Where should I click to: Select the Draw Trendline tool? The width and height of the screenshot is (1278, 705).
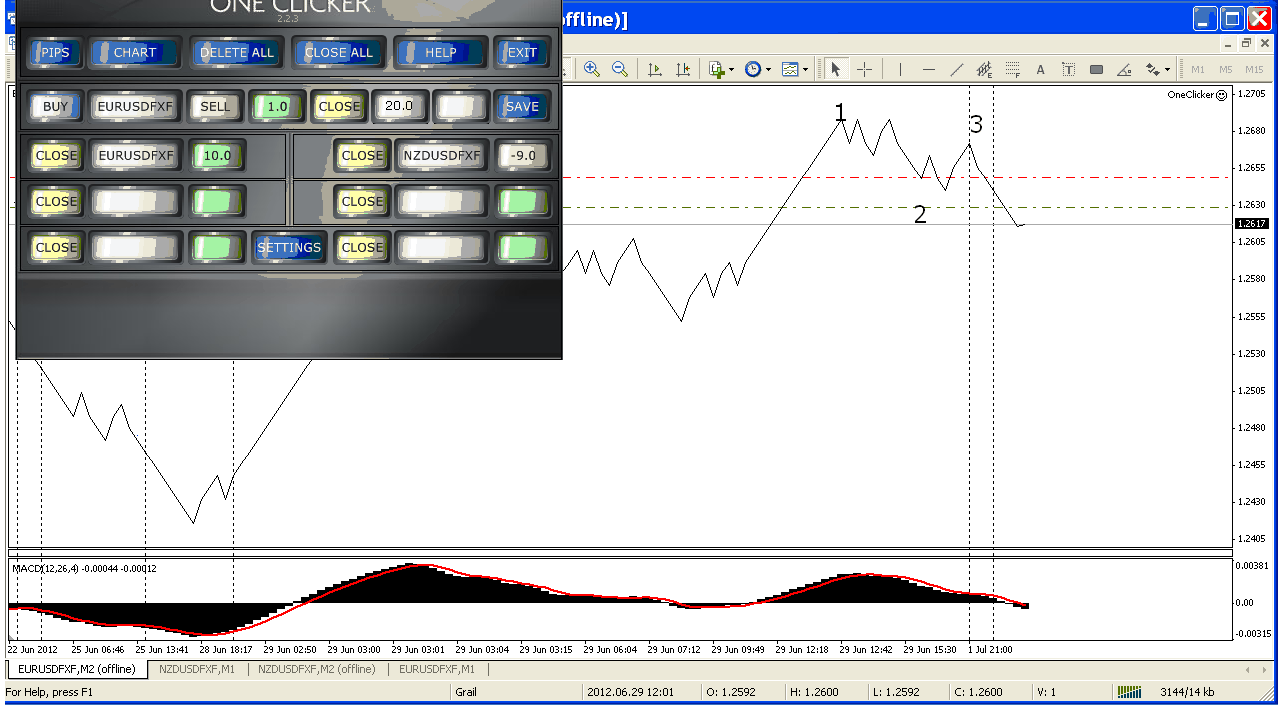click(x=956, y=69)
